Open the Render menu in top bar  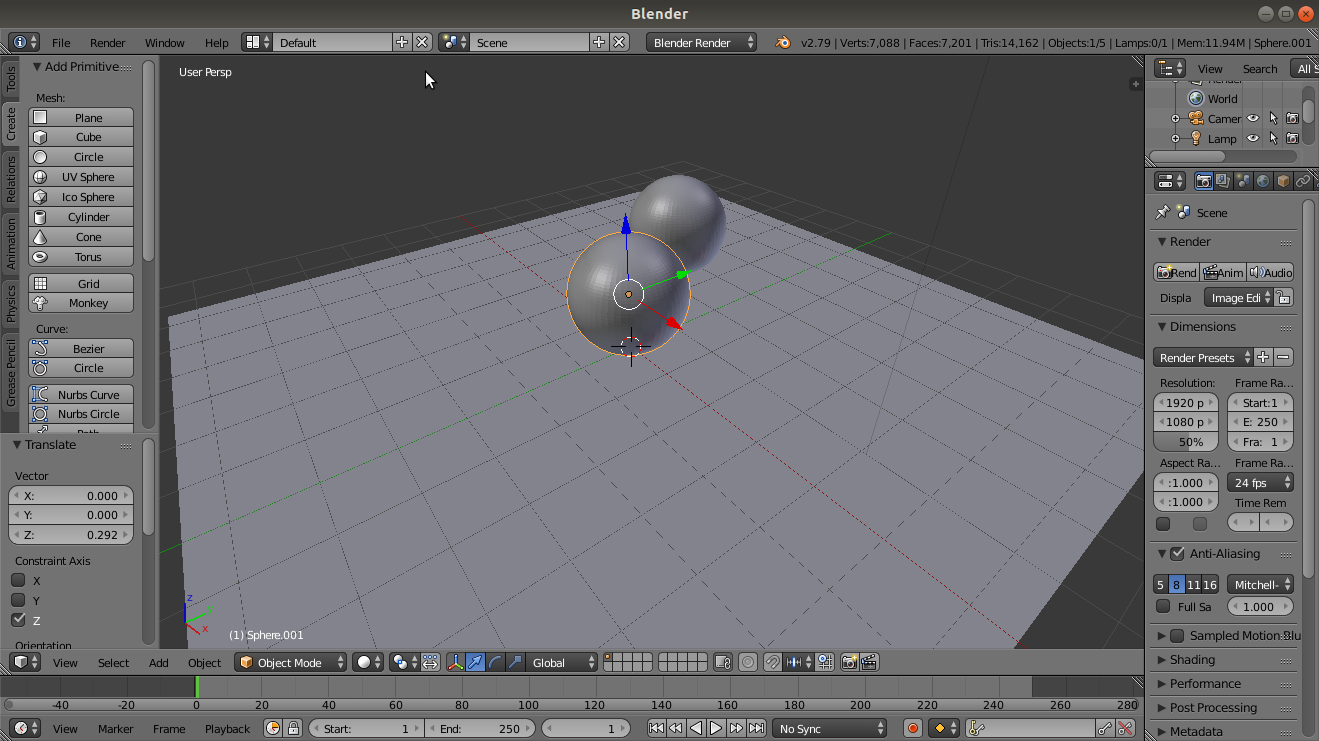point(108,43)
